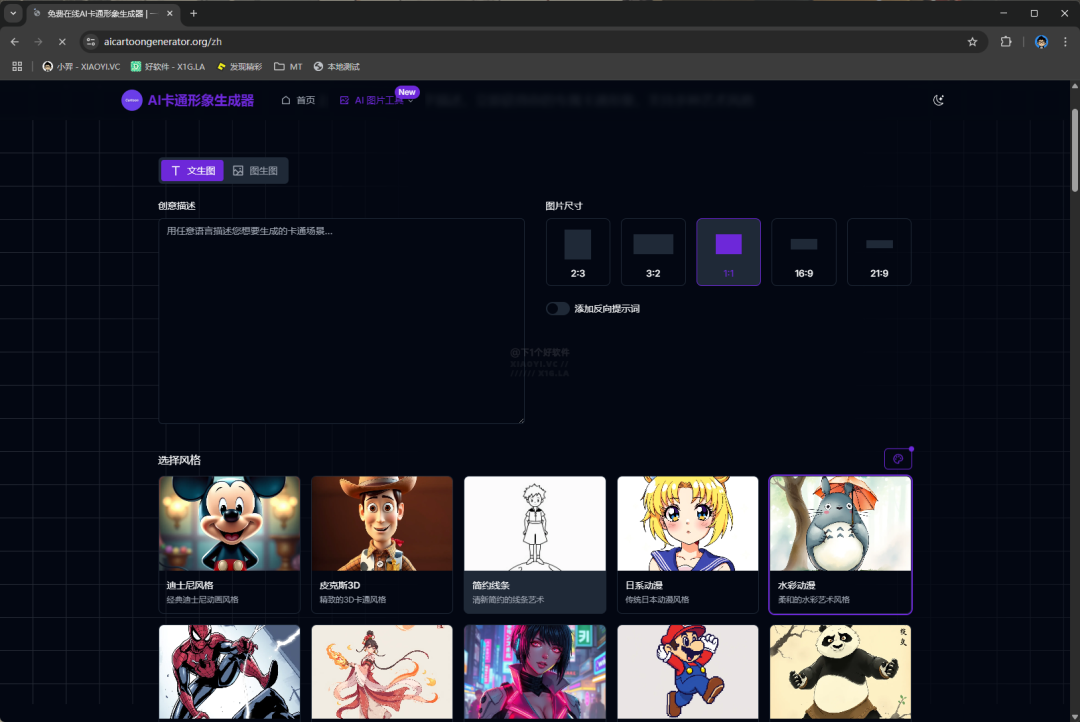Choose the 2:3 image size option
Viewport: 1080px width, 722px height.
pyautogui.click(x=577, y=252)
